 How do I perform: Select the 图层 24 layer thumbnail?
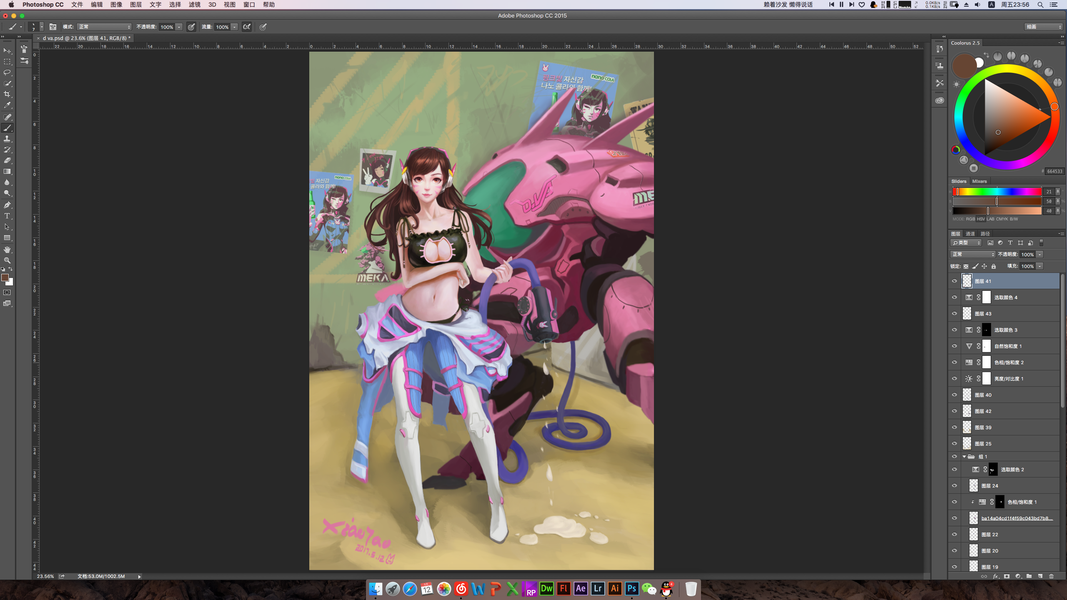[974, 486]
